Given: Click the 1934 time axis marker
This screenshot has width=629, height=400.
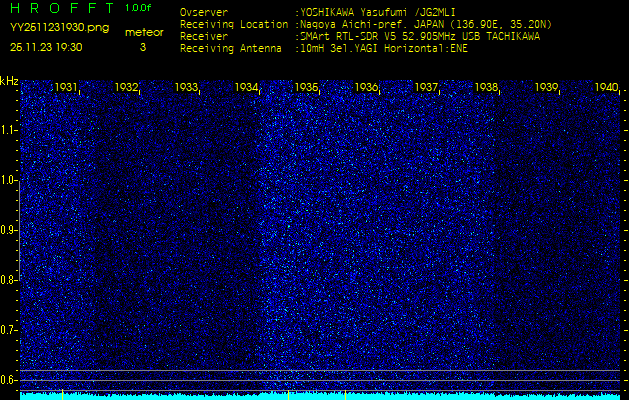Looking at the screenshot, I should click(246, 87).
